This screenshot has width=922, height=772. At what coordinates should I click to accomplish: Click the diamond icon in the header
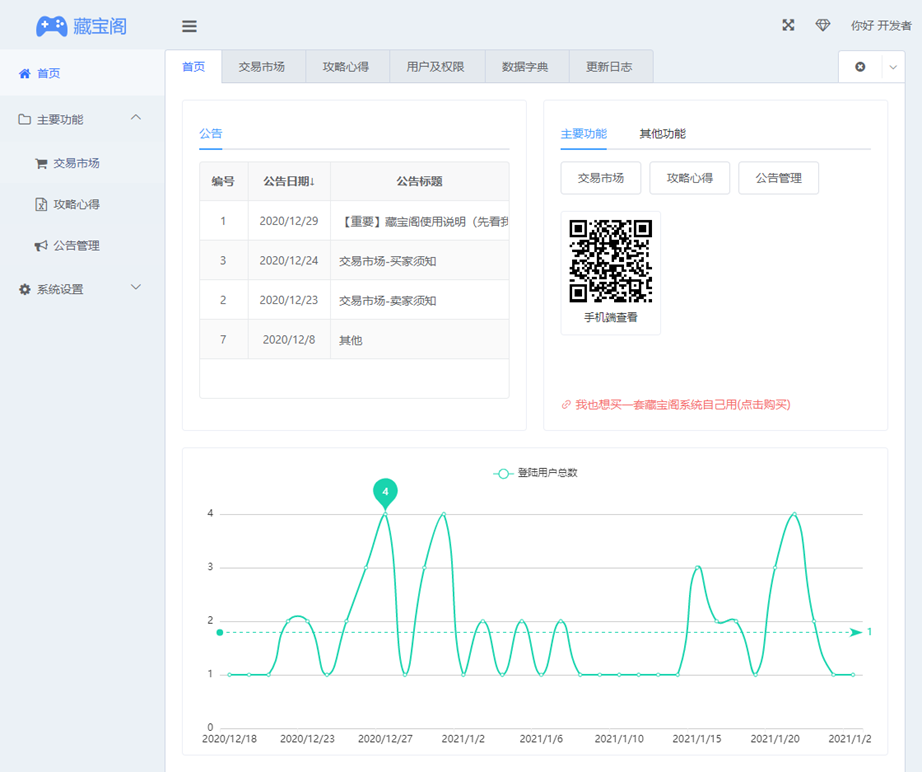click(823, 25)
